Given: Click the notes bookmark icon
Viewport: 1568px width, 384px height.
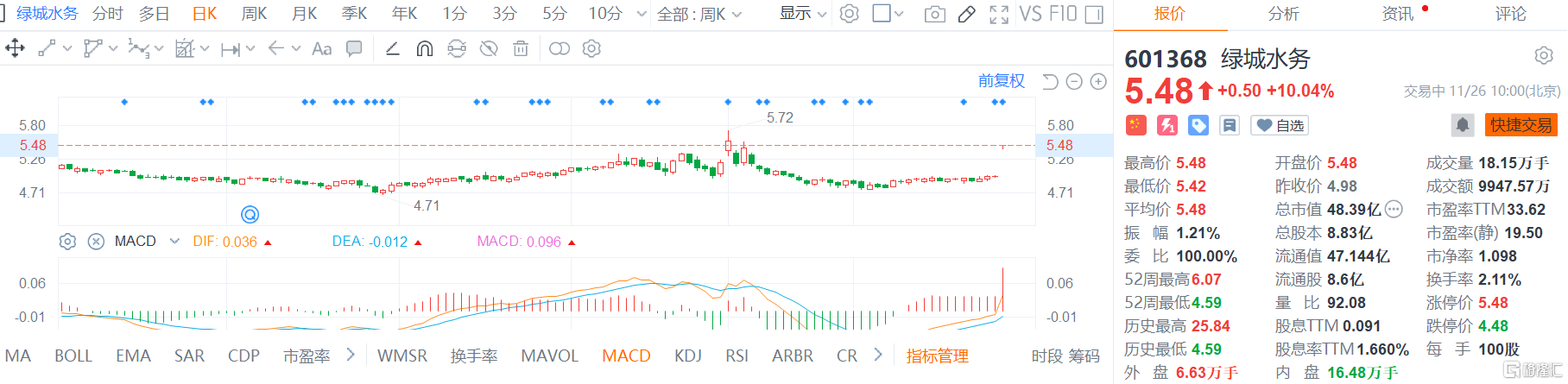Looking at the screenshot, I should tap(1230, 125).
